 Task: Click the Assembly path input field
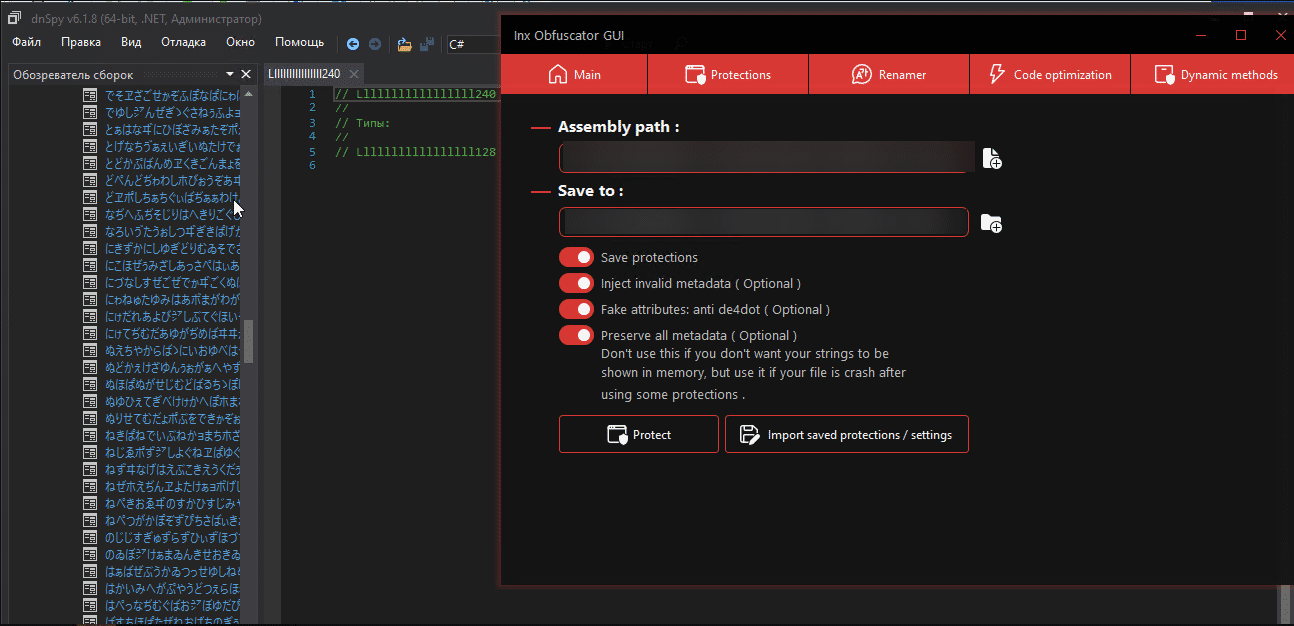tap(765, 158)
